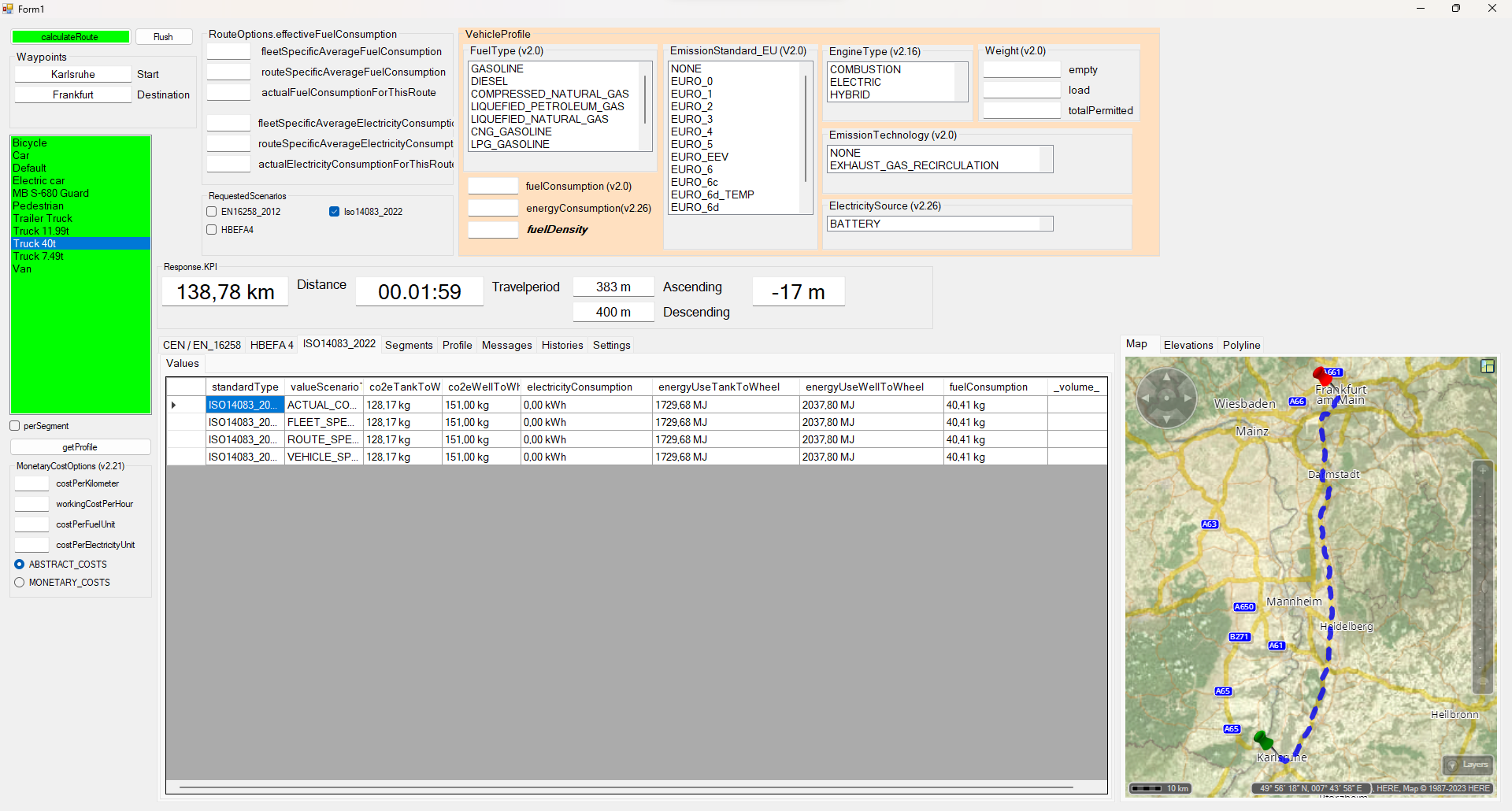The image size is (1512, 811).
Task: Select DIESEL in the FuelType list
Action: tap(489, 82)
